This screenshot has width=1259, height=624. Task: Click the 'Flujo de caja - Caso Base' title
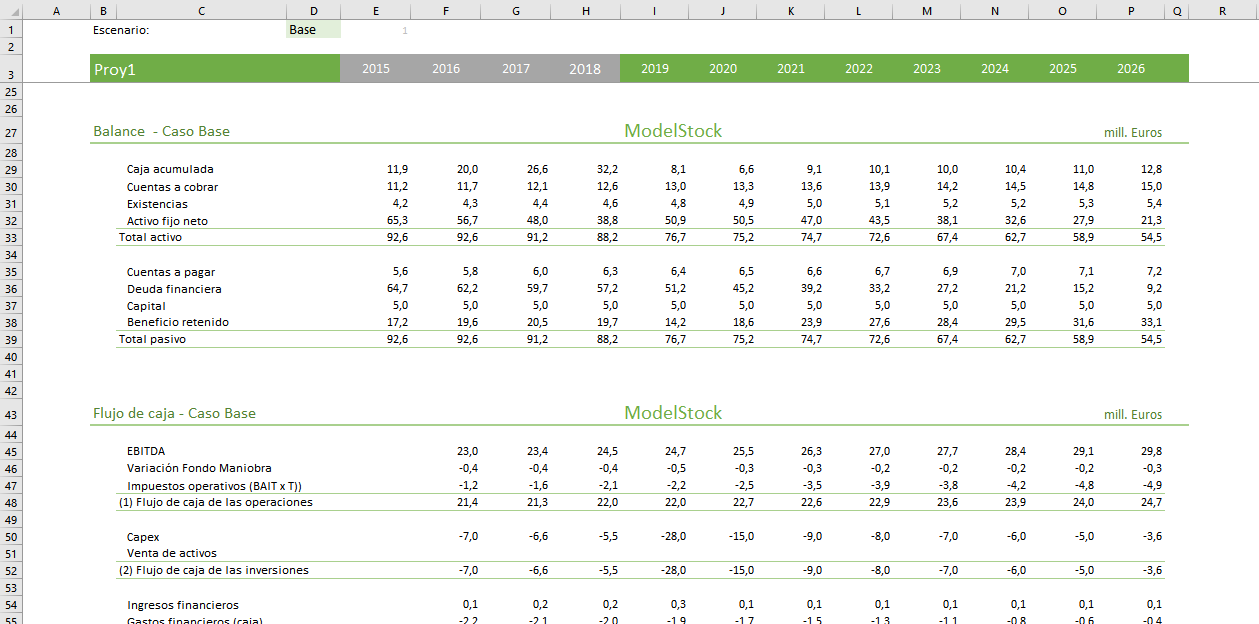click(174, 413)
